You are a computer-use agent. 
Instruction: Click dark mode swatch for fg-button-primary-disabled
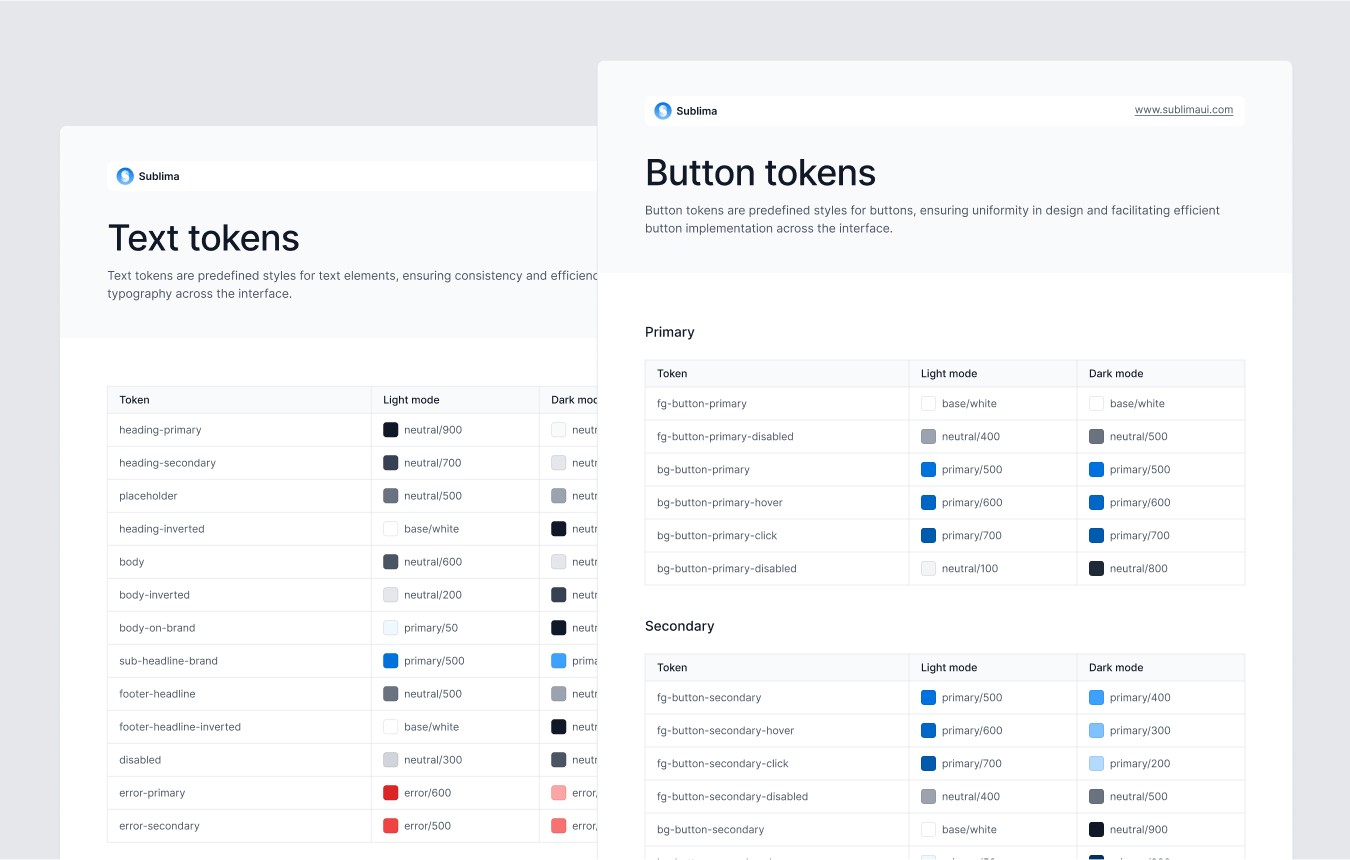tap(1096, 437)
